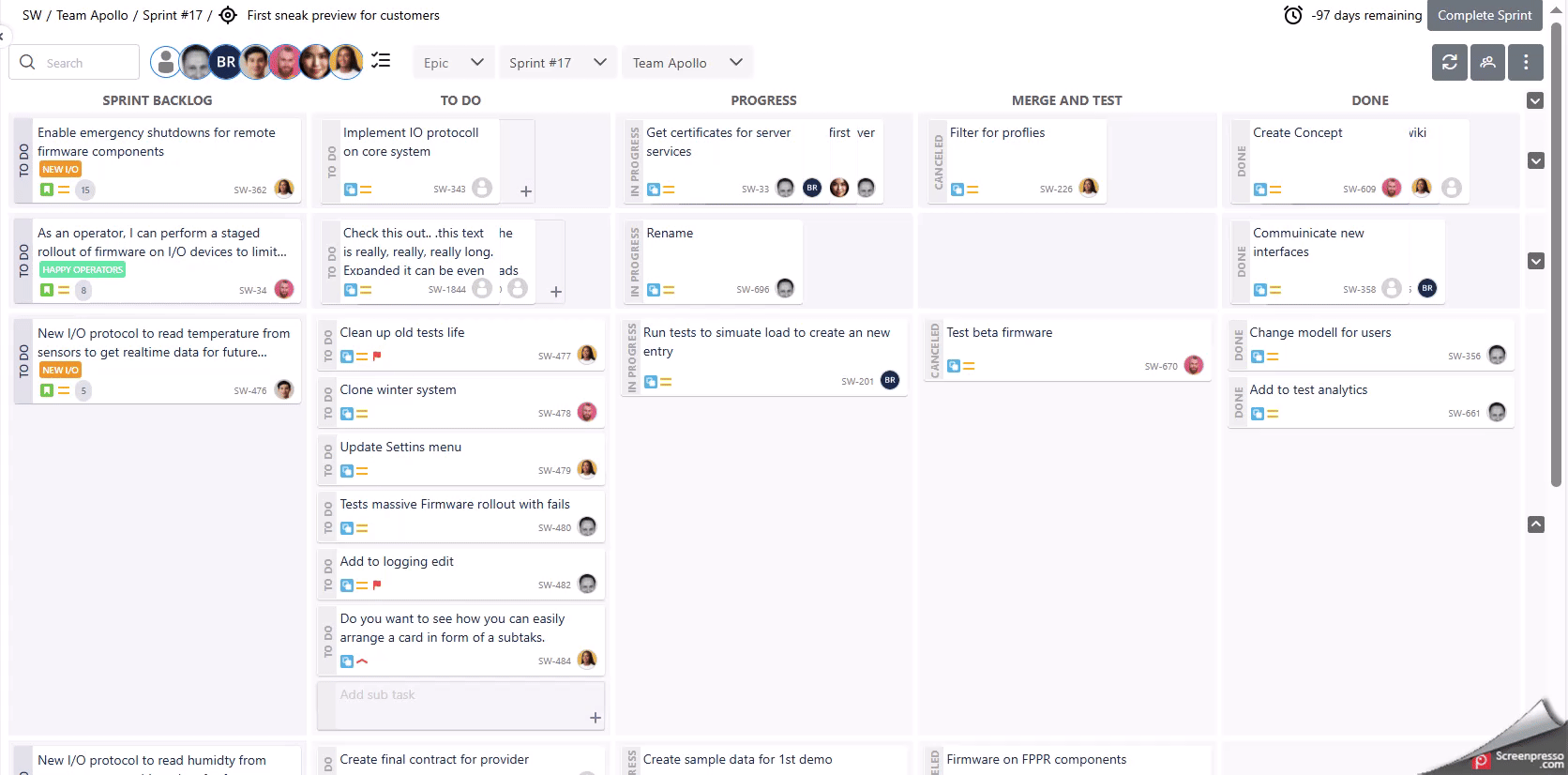The height and width of the screenshot is (775, 1568).
Task: Click assignee avatar on Test beta firmware
Action: (x=1194, y=365)
